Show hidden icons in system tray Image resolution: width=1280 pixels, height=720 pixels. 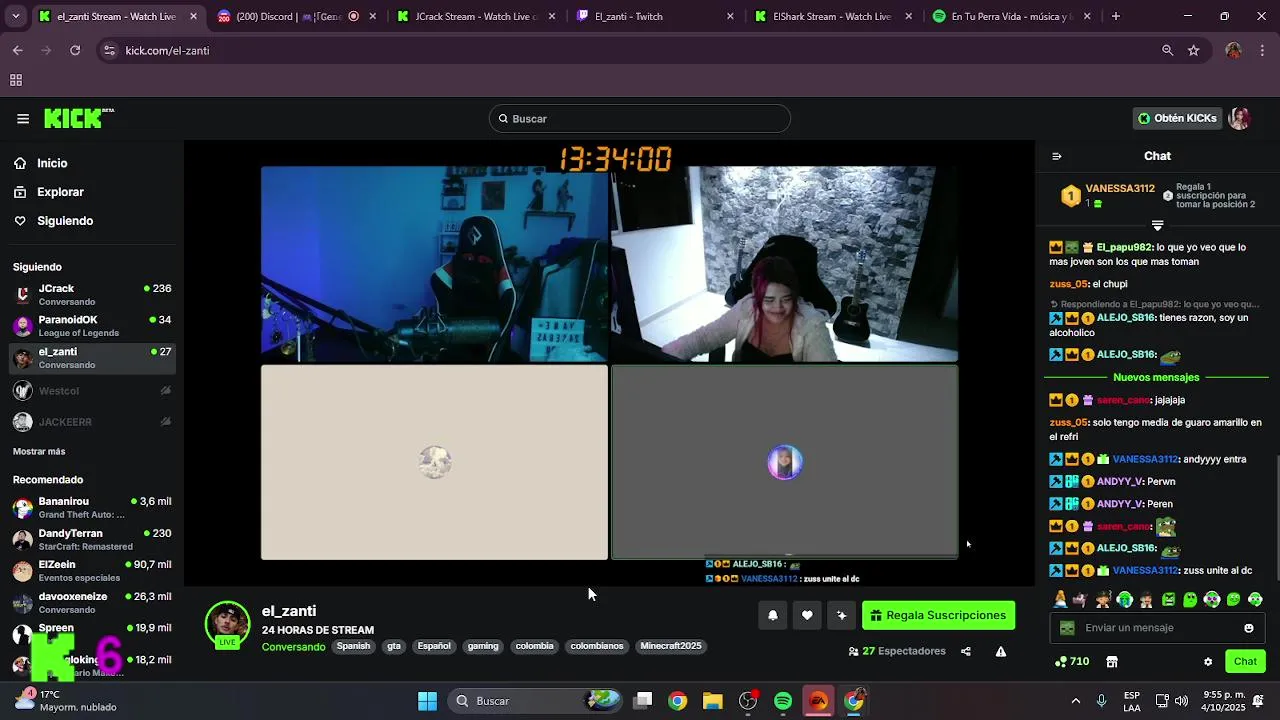(x=1075, y=701)
